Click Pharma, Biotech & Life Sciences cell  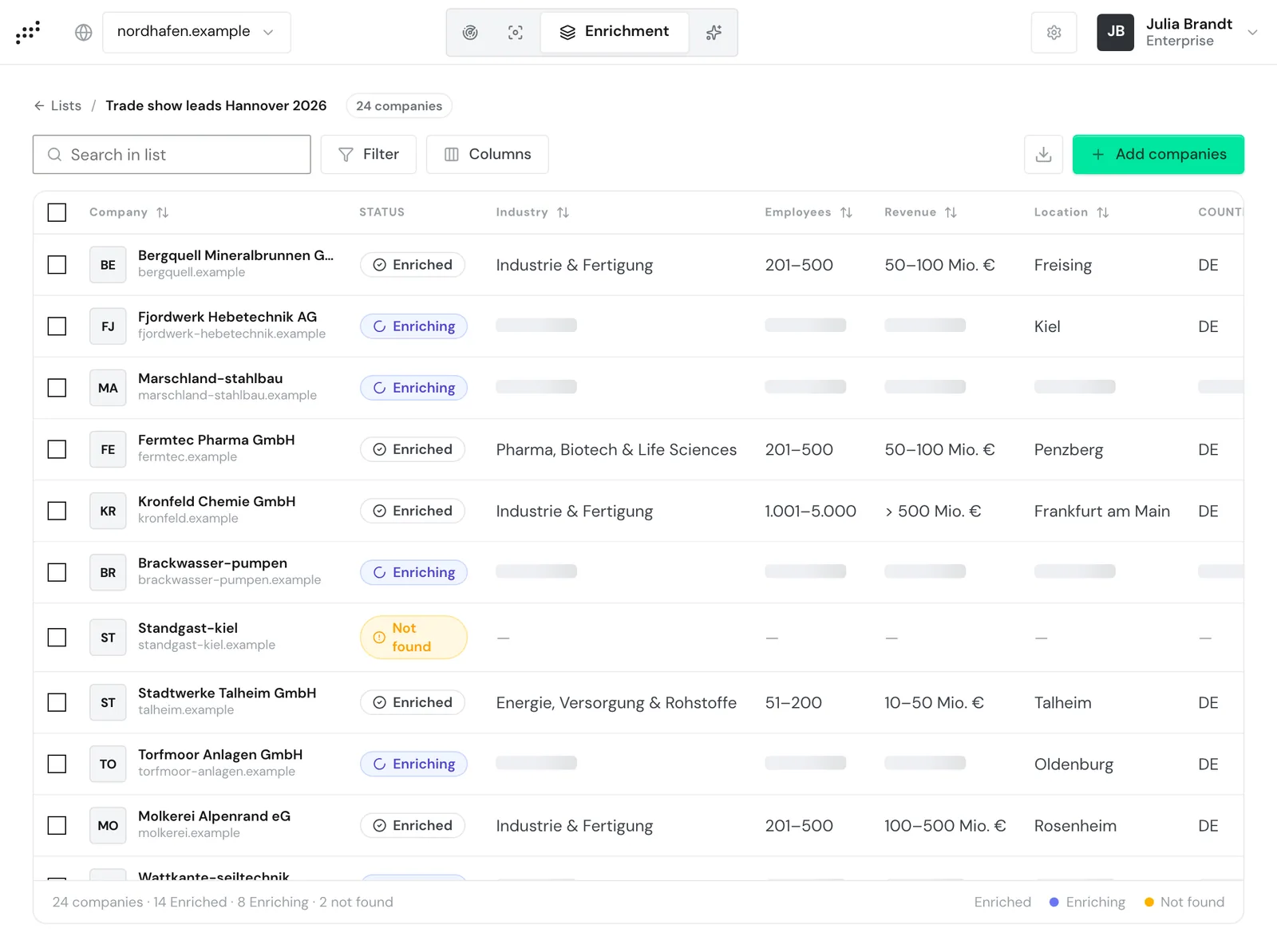click(616, 449)
